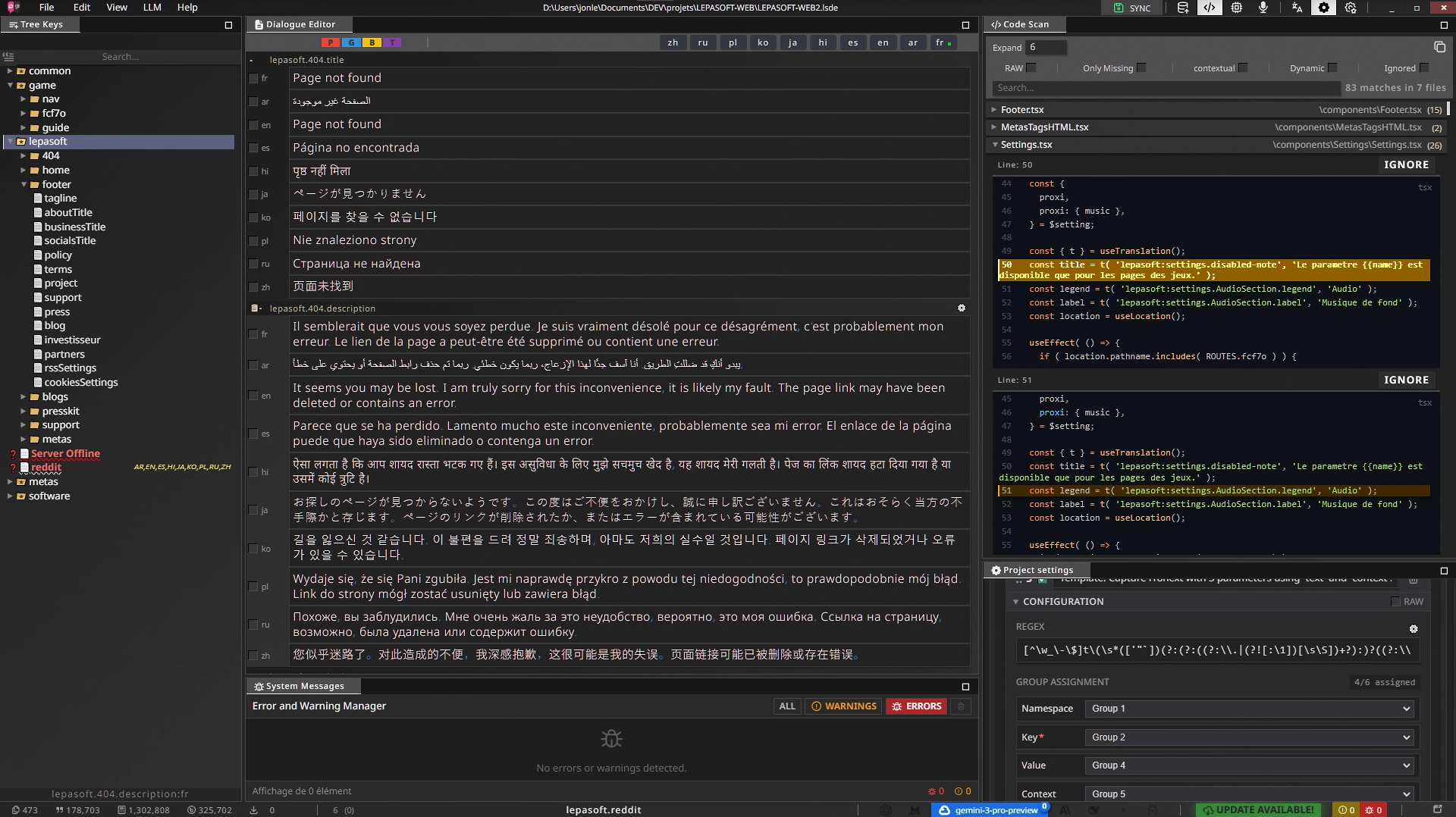Screen dimensions: 1456x817
Task: Open the View menu
Action: (x=117, y=8)
